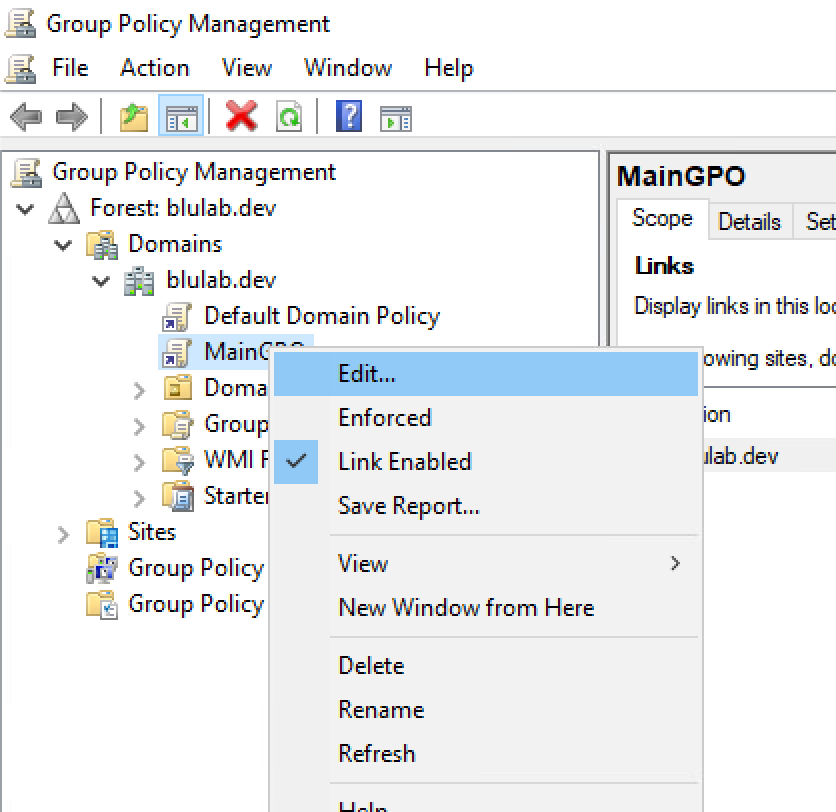Open the Action menu in menu bar
The image size is (836, 812).
[155, 68]
